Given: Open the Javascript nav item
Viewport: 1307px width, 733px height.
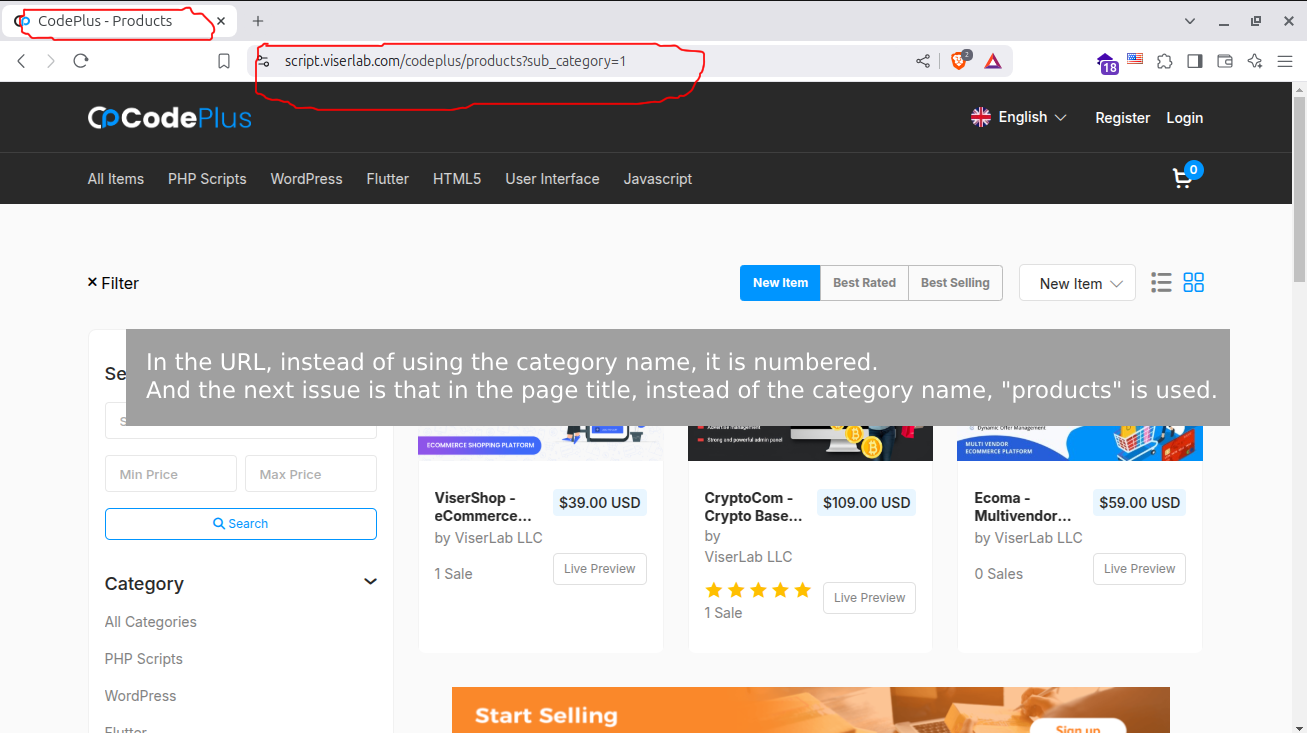Looking at the screenshot, I should pos(658,179).
